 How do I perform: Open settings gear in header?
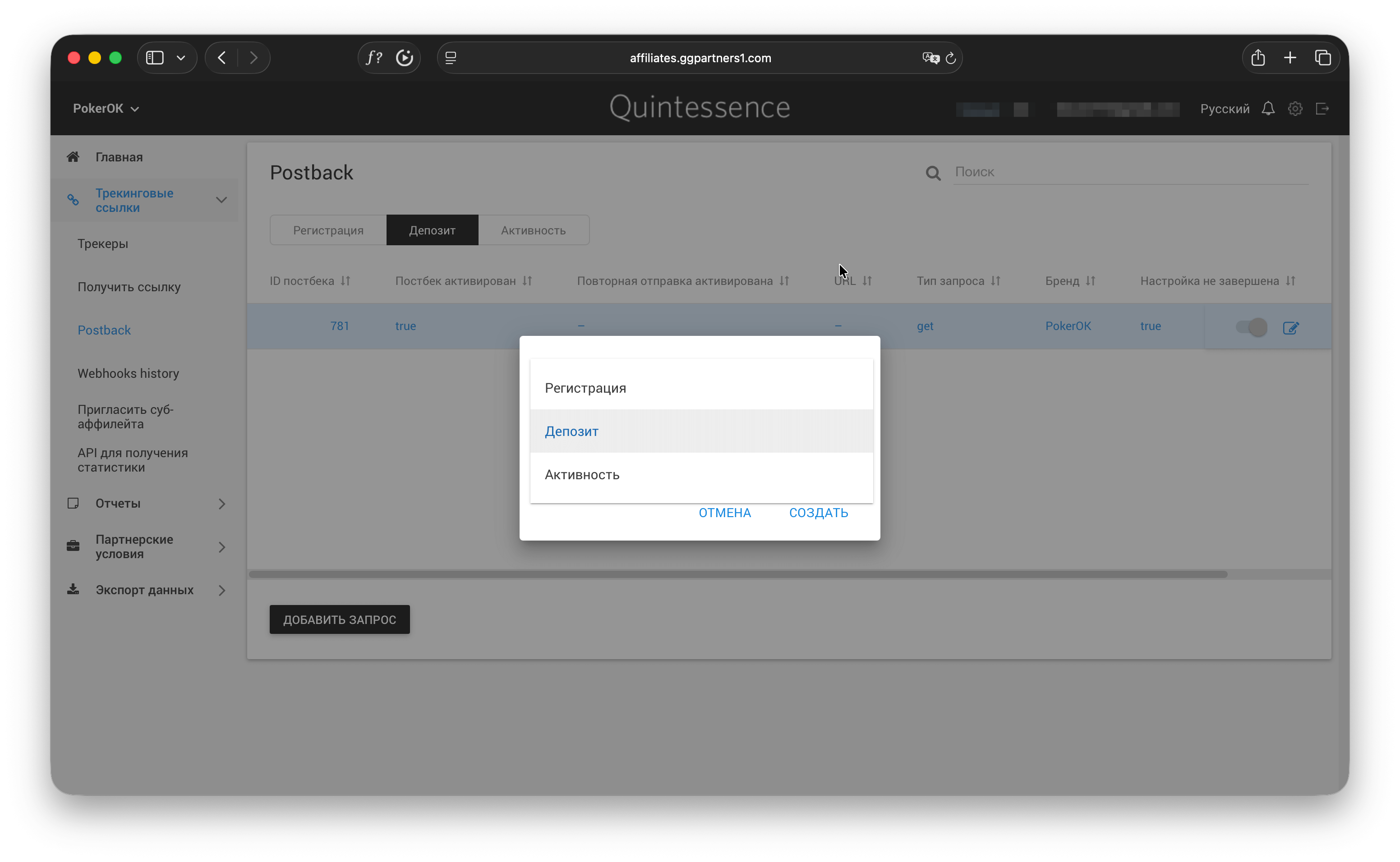tap(1295, 108)
